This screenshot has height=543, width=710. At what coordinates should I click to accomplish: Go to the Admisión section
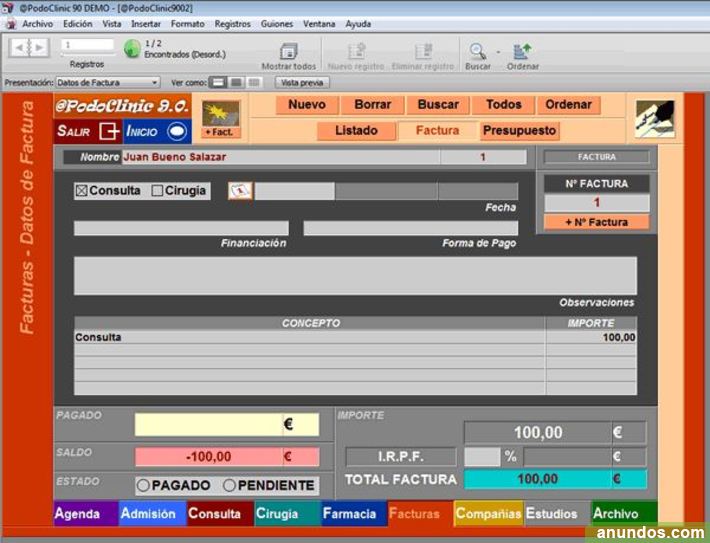coord(153,514)
